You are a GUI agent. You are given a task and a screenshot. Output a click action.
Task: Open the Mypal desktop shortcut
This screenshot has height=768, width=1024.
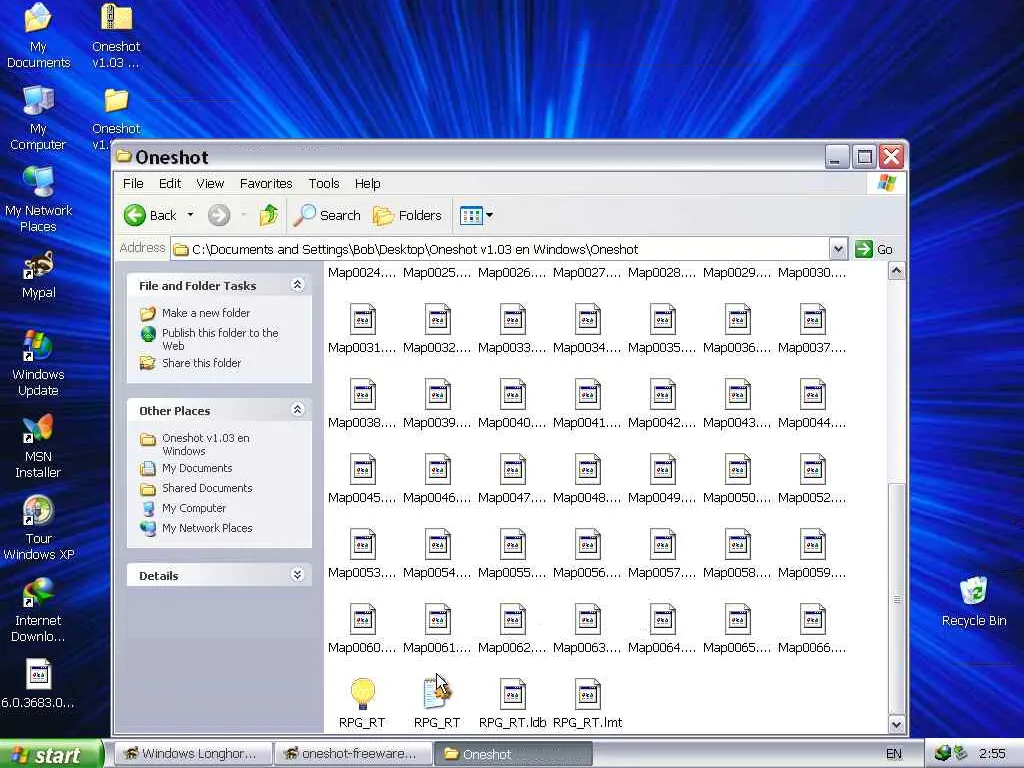39,276
